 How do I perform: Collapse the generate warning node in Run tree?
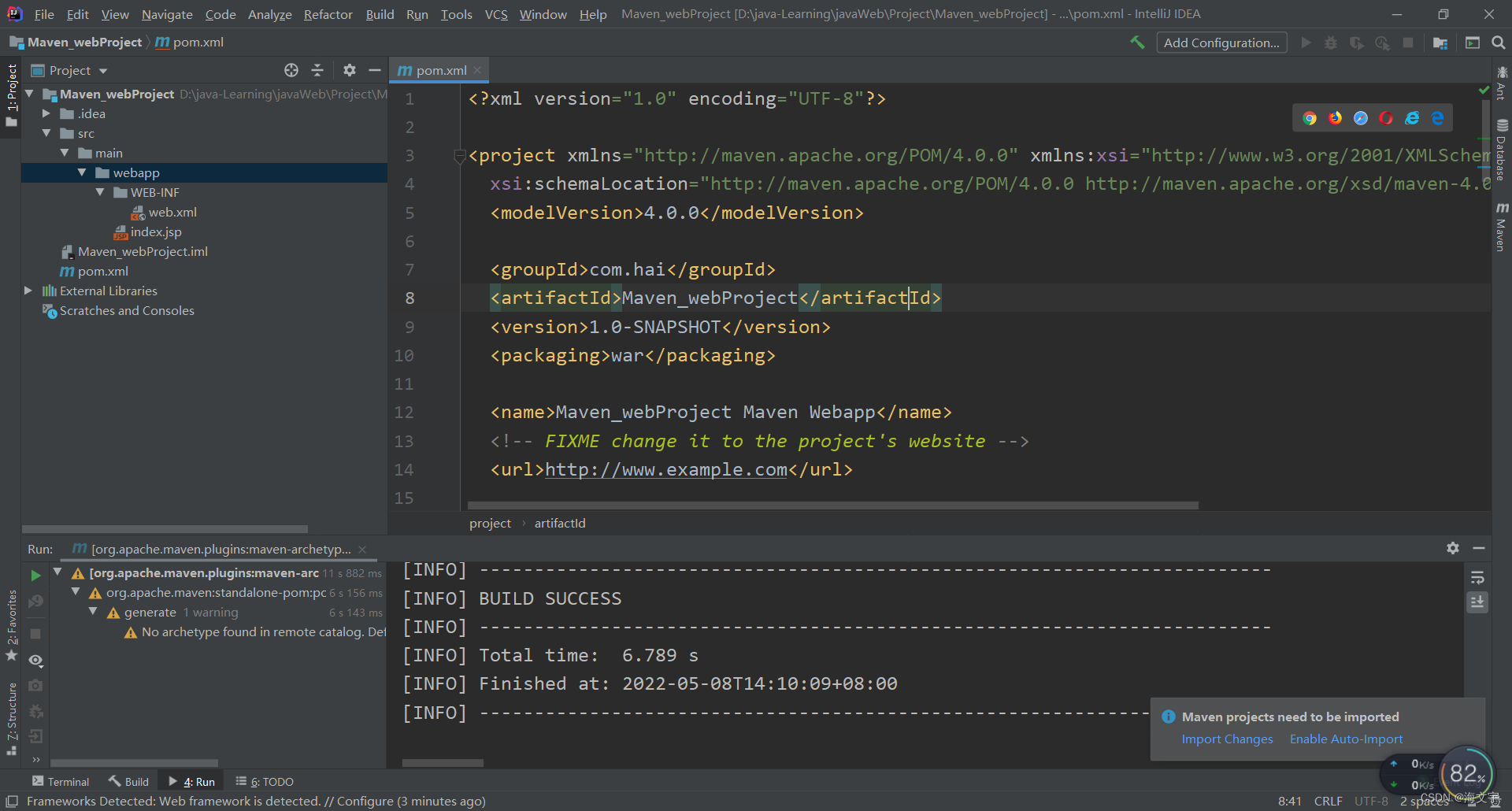pos(93,612)
